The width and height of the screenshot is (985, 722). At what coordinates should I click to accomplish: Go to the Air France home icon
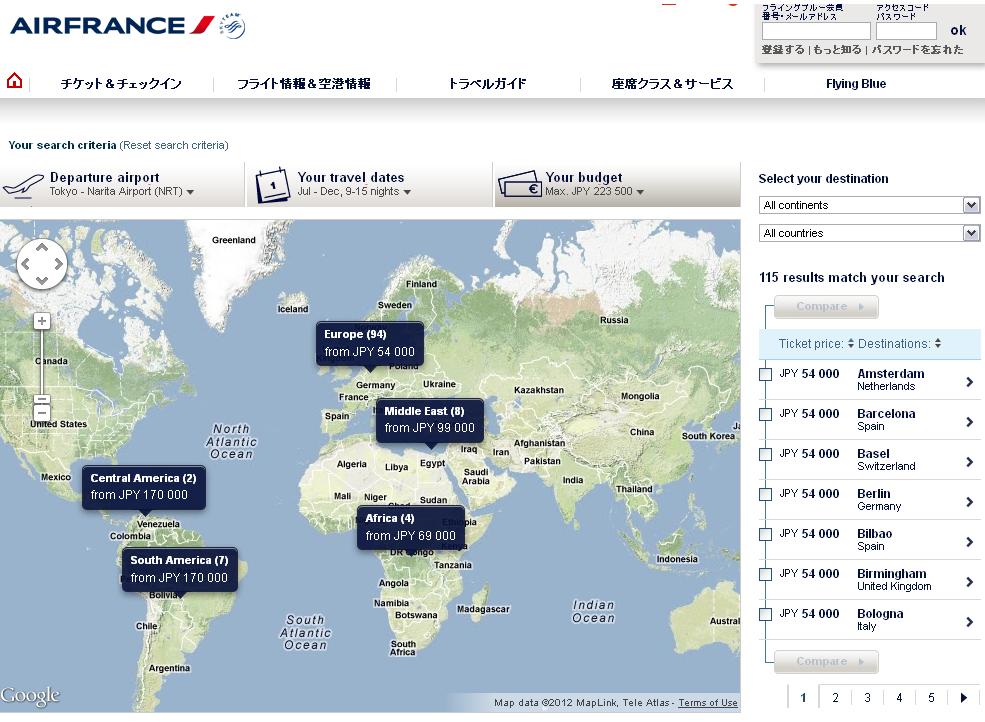pyautogui.click(x=14, y=81)
